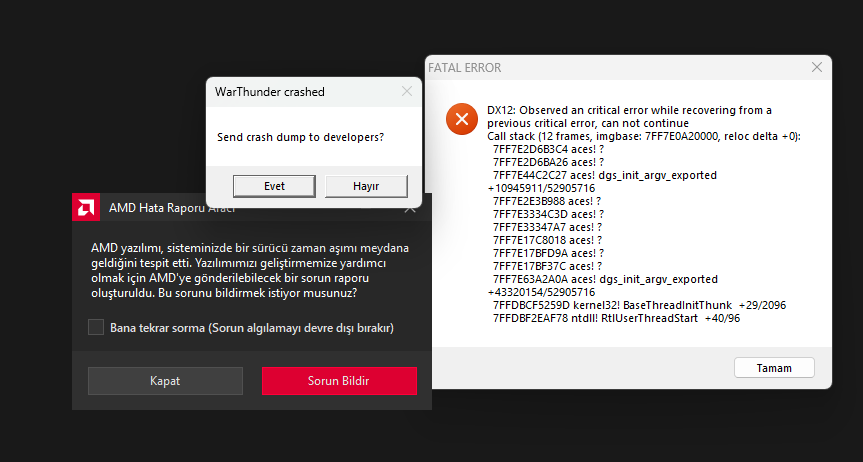Image resolution: width=863 pixels, height=462 pixels.
Task: Select the ntdll RtlUserThreadStart stack line
Action: 616,318
